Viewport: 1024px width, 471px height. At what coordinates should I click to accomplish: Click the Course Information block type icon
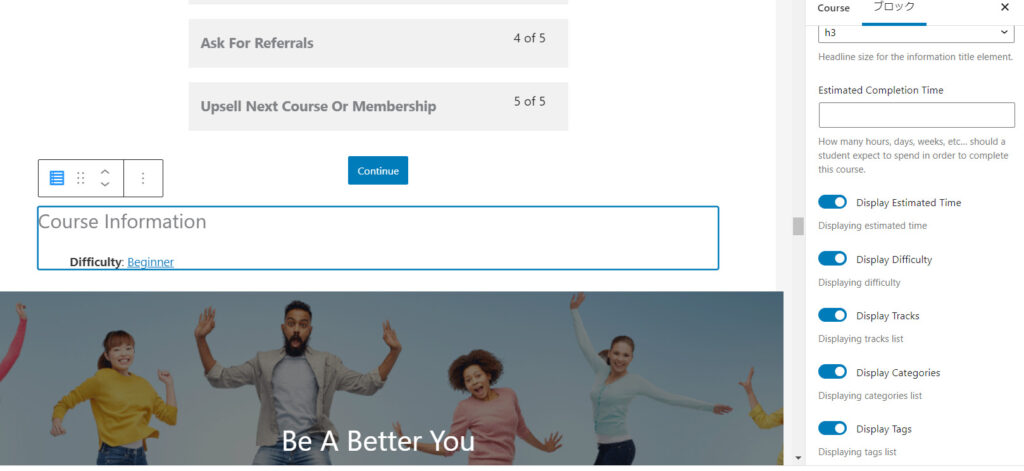pos(57,178)
